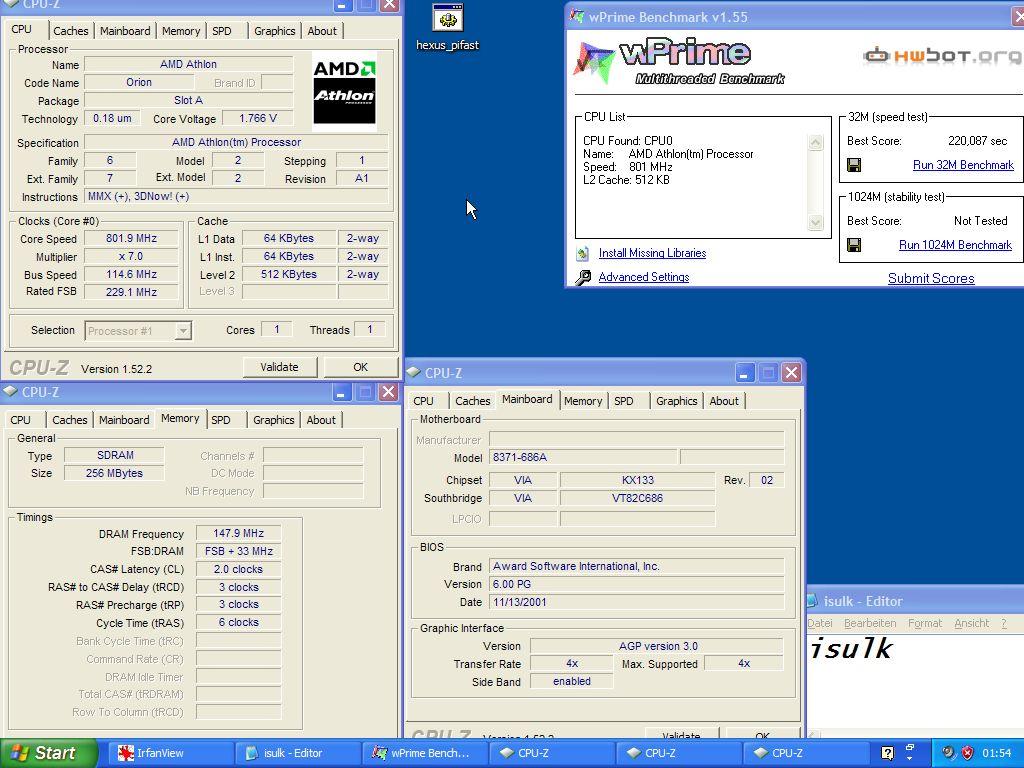Click the isulk text in Editor
Image resolution: width=1024 pixels, height=768 pixels.
pos(850,648)
